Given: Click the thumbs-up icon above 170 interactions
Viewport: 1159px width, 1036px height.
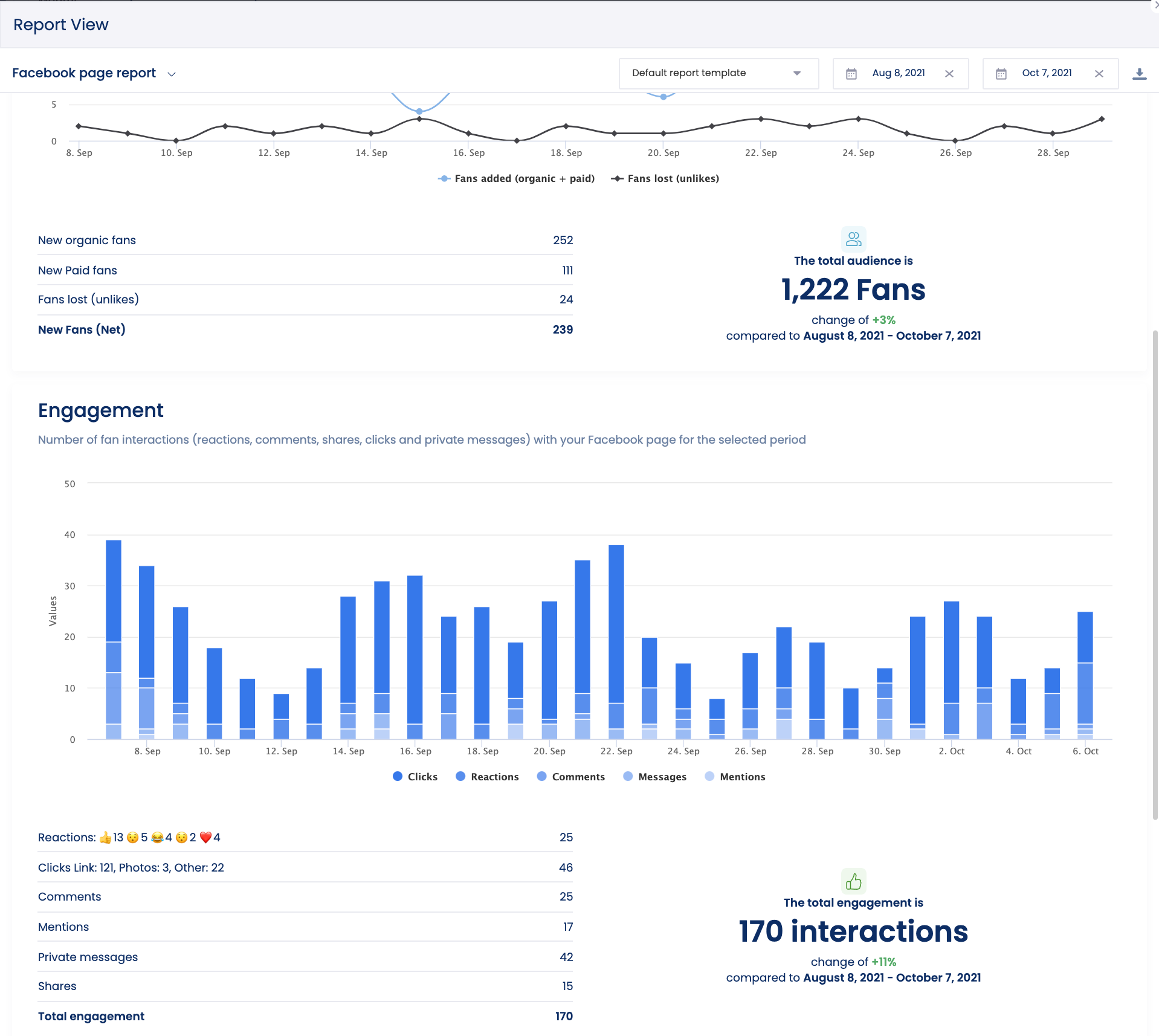Looking at the screenshot, I should click(x=853, y=881).
